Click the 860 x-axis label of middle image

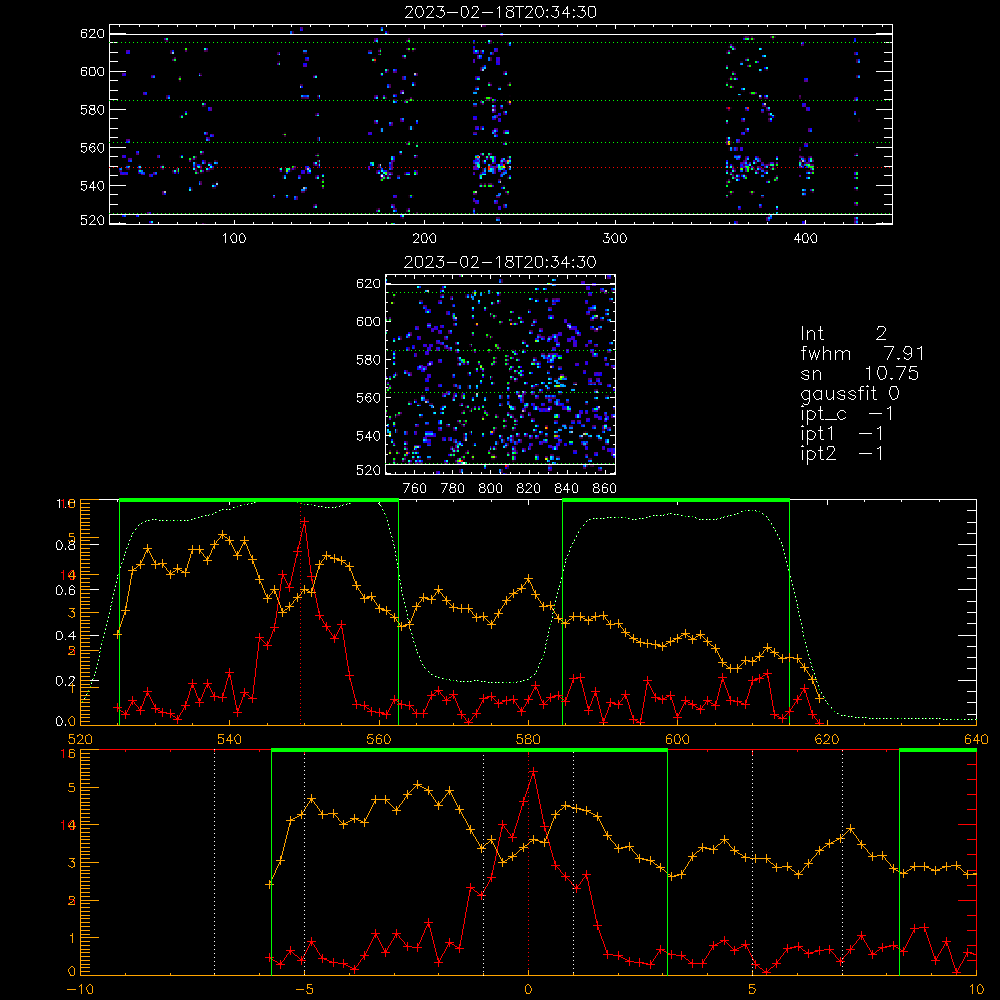point(604,489)
